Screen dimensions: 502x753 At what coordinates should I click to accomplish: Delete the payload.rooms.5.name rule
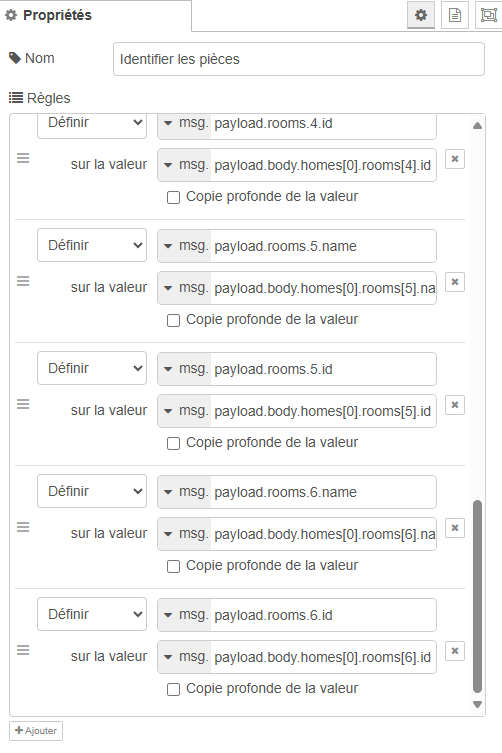pos(455,282)
